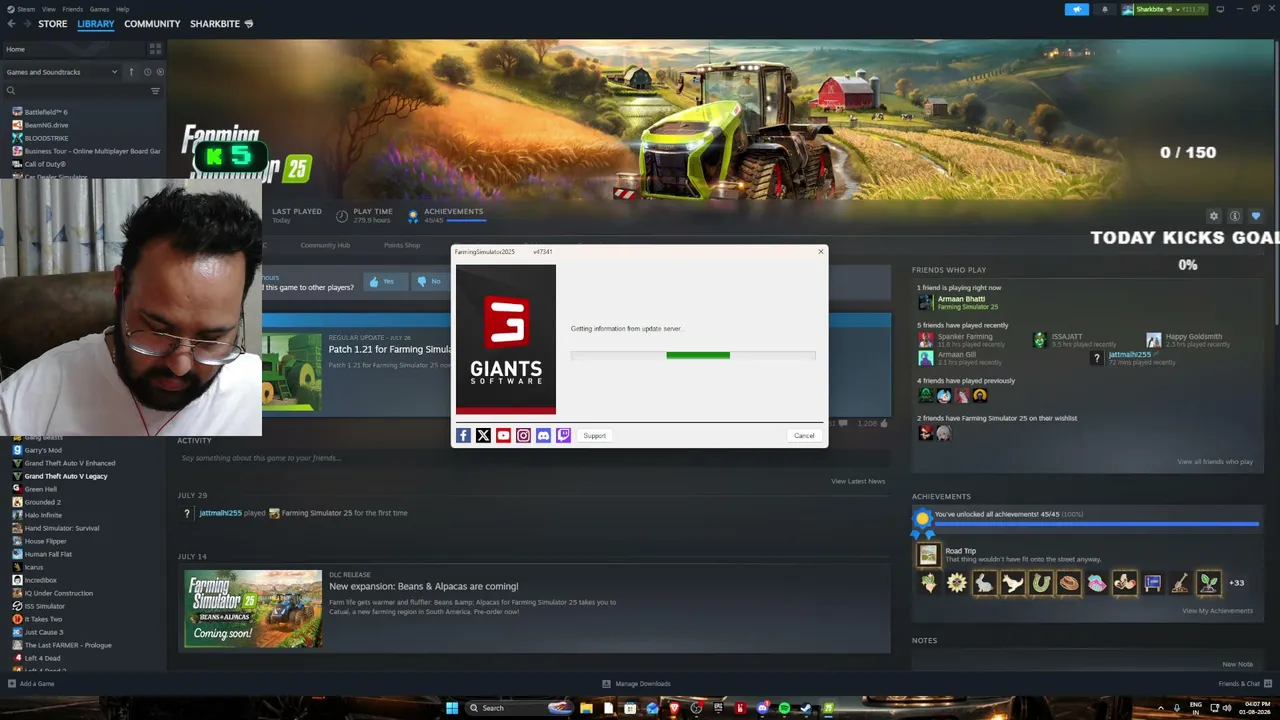
Task: Open YouTube icon in Giants launcher
Action: pos(503,436)
